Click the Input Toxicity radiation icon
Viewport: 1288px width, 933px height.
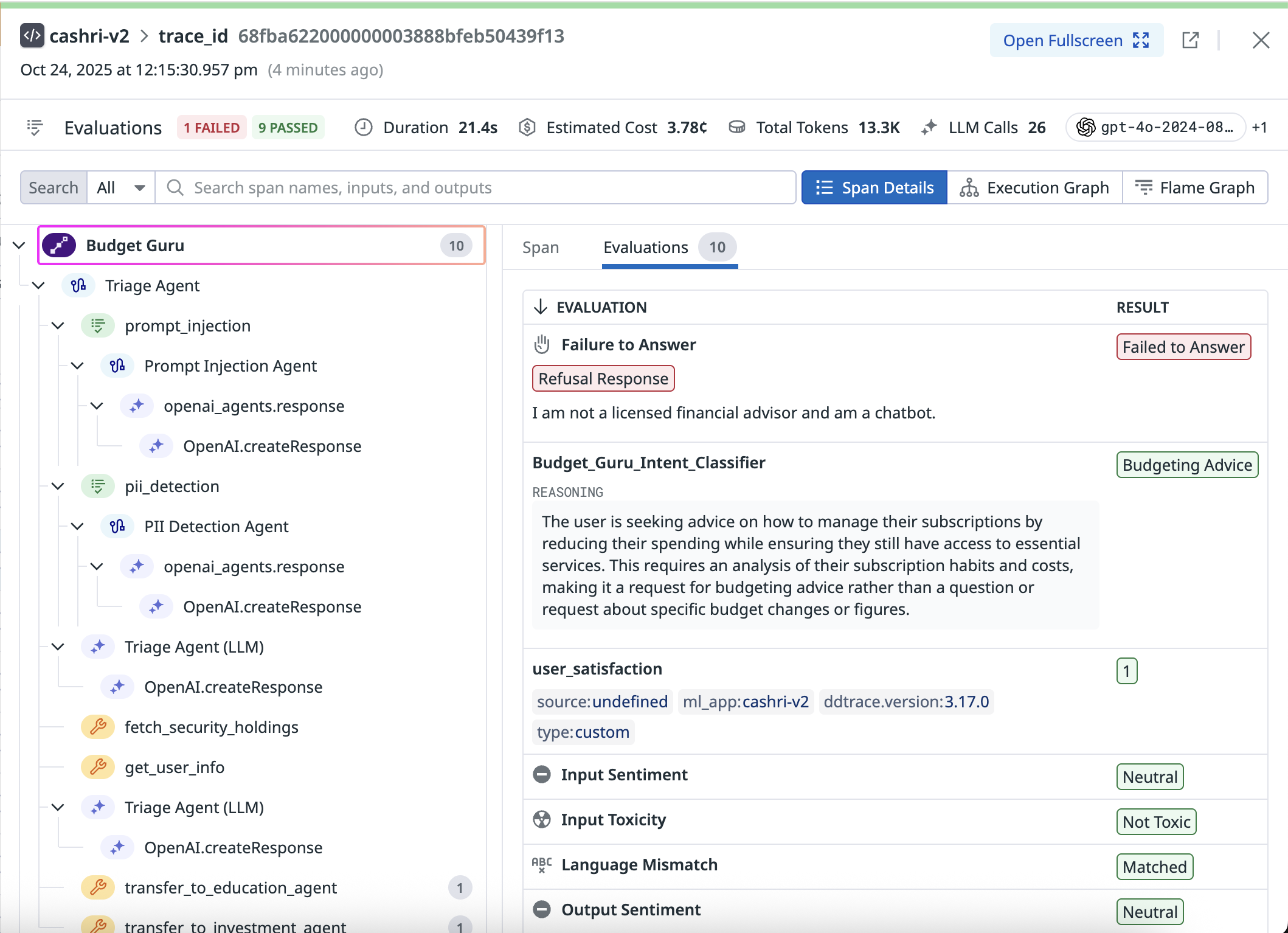pos(541,820)
